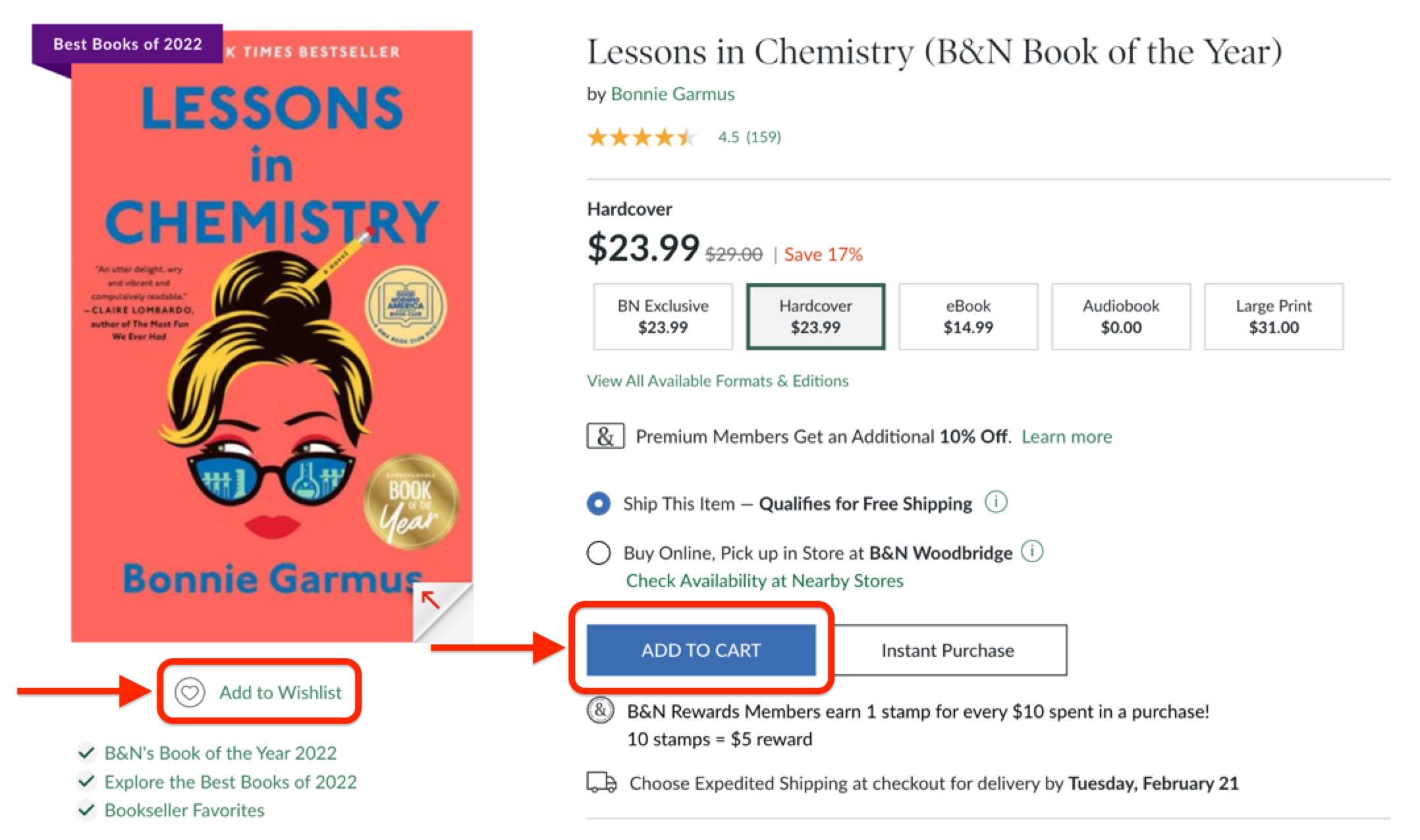Expand View All Available Formats & Editions

[x=717, y=381]
